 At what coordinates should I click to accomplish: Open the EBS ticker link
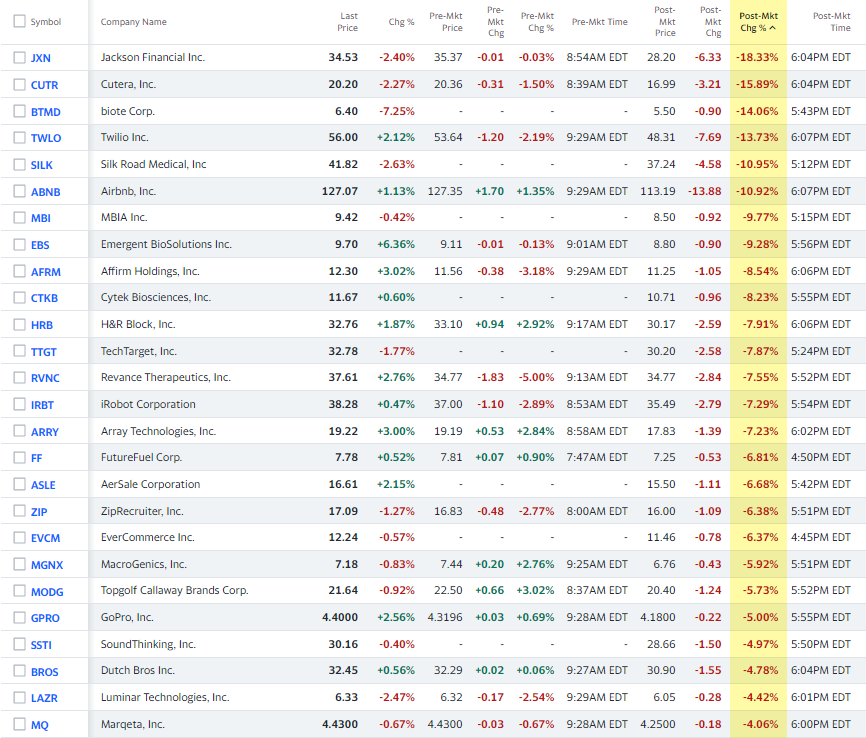[40, 245]
